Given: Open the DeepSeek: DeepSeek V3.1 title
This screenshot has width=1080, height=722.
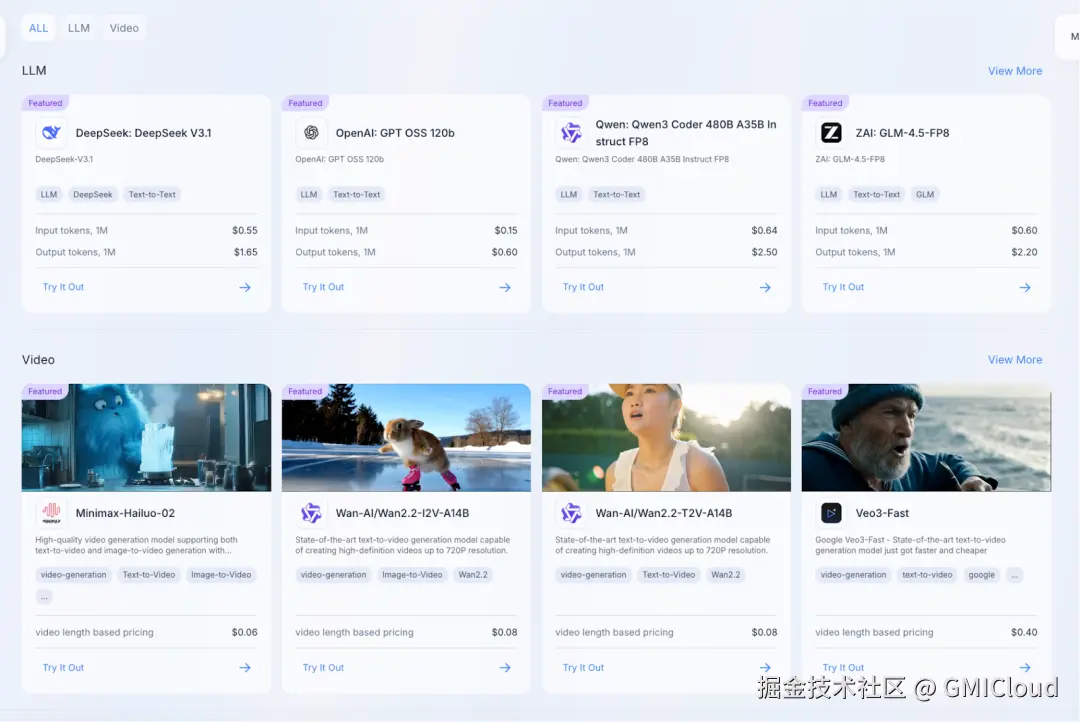Looking at the screenshot, I should (143, 133).
